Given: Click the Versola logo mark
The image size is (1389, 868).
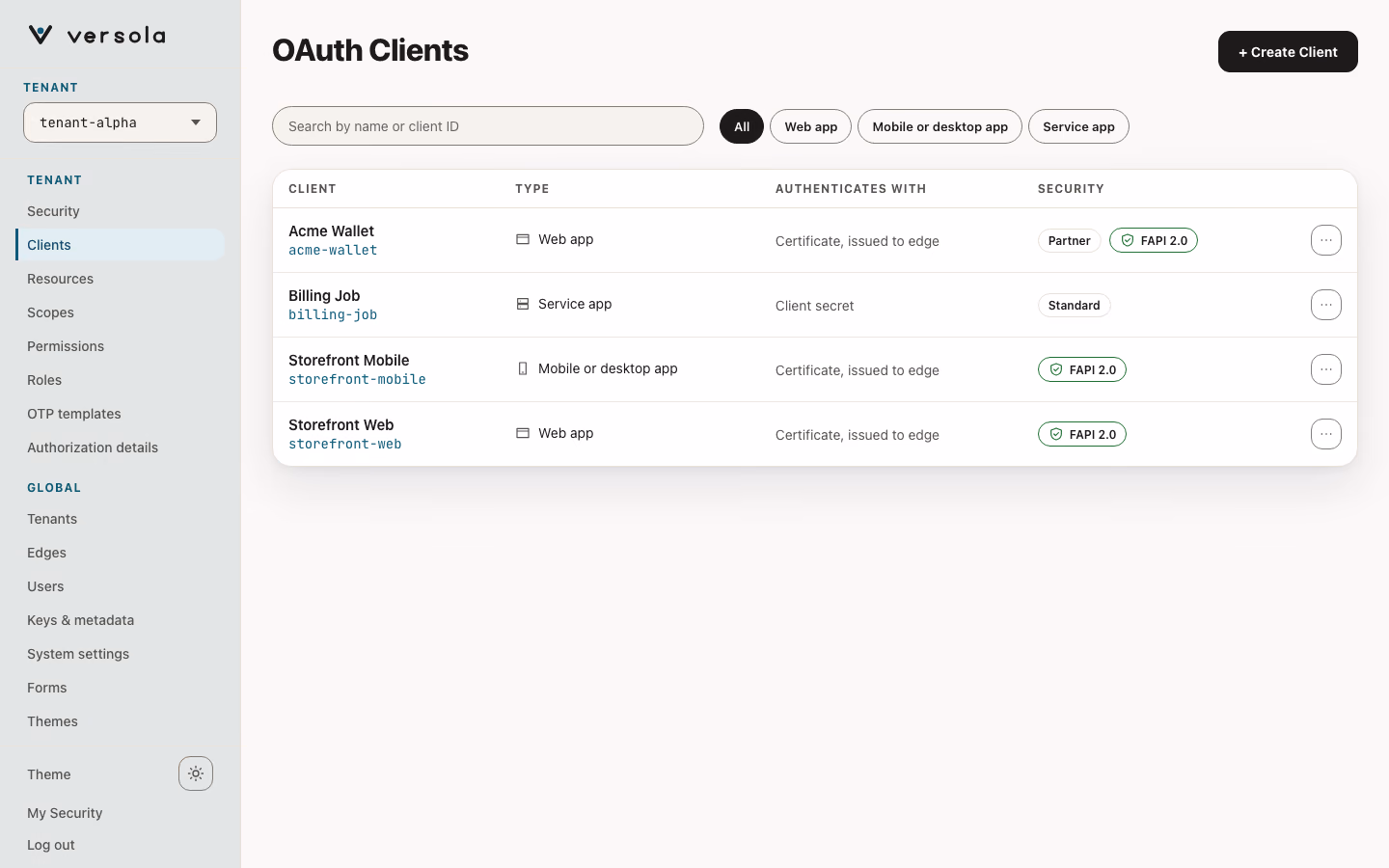Looking at the screenshot, I should [x=41, y=36].
